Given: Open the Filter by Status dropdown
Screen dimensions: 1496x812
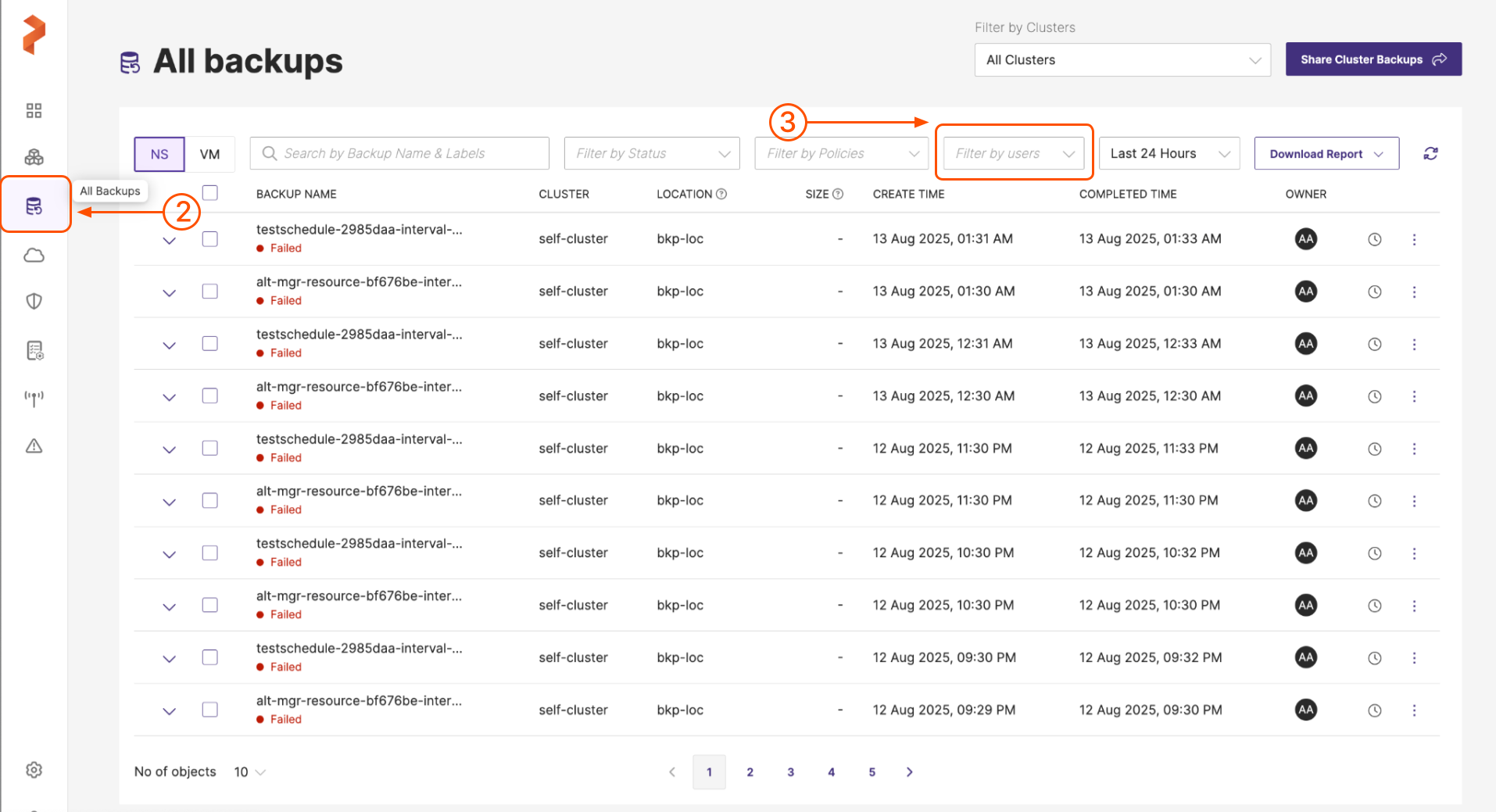Looking at the screenshot, I should 652,154.
